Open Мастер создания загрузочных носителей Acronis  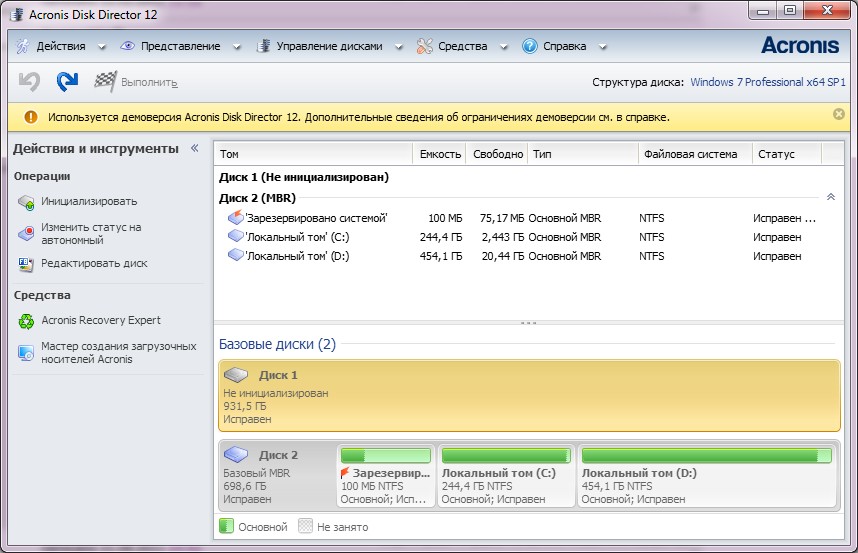tap(119, 353)
